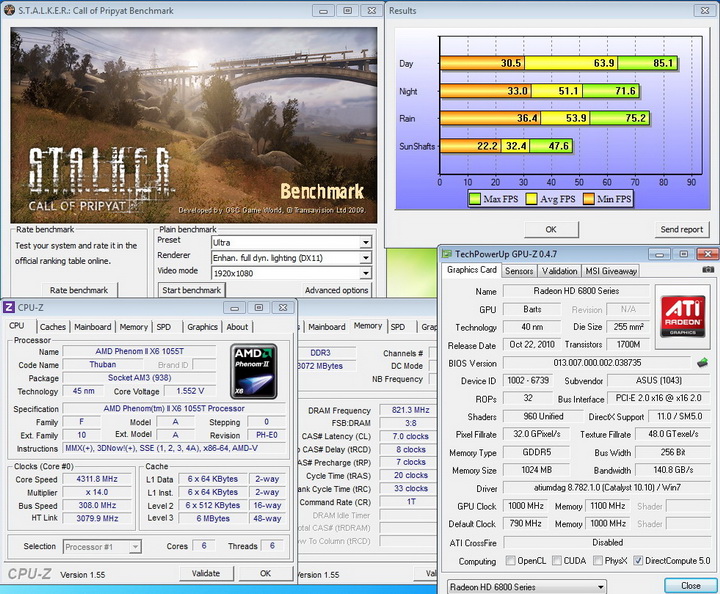
Task: Click the SPD tab in the background CPU-Z window
Action: coord(398,327)
